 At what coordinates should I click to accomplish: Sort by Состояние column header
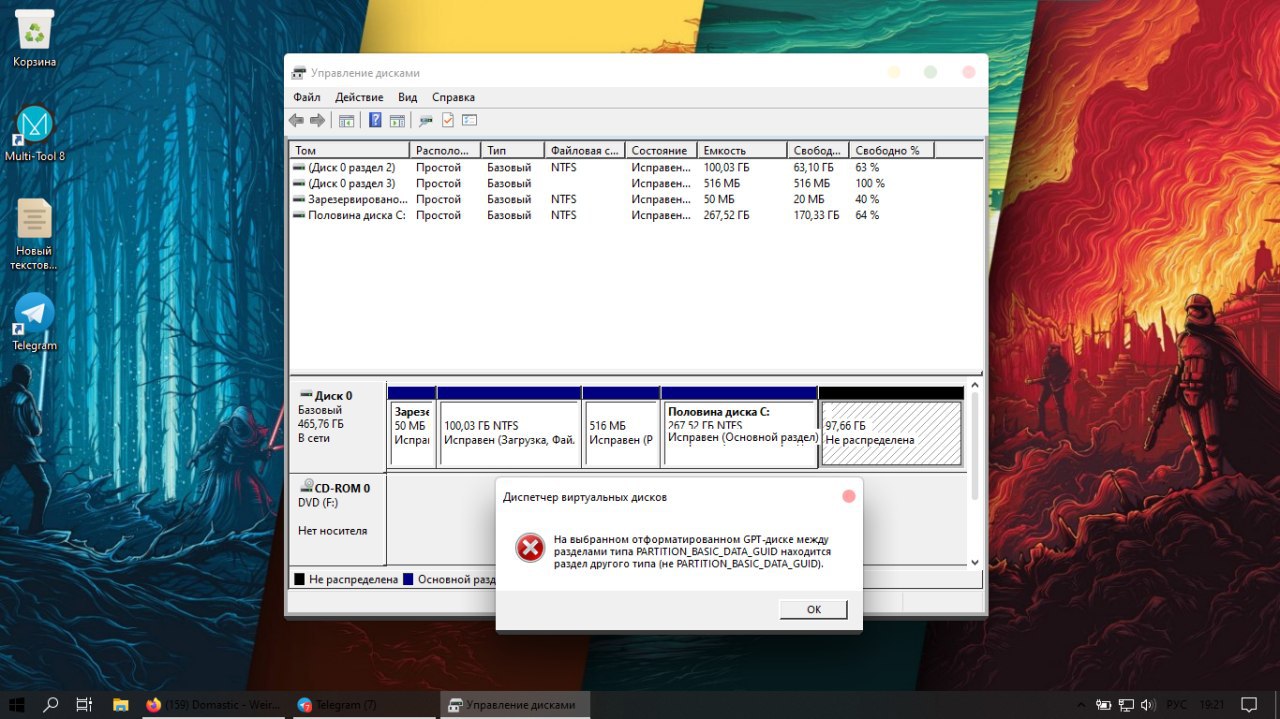click(x=661, y=150)
